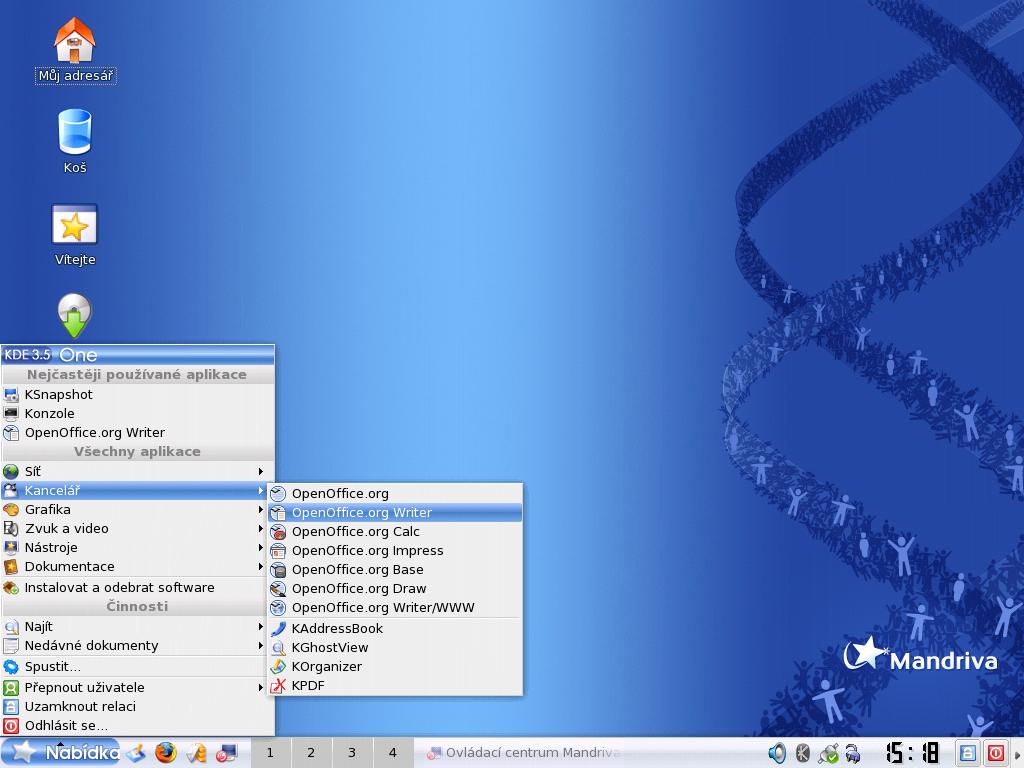Click the volume speaker tray icon
Screen dimensions: 1024x768
click(x=777, y=753)
